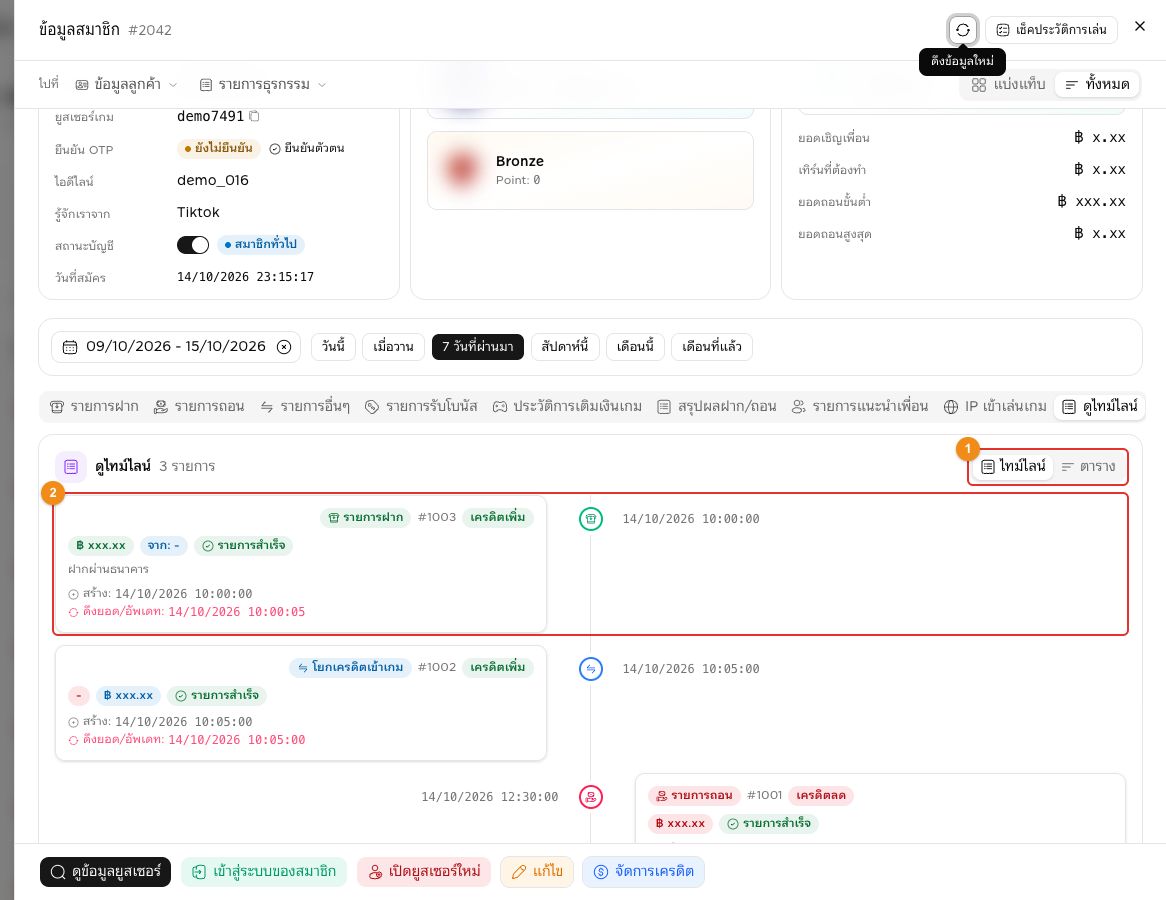The height and width of the screenshot is (900, 1166).
Task: Click the ดูข้อมูลยูสเซอร์ button
Action: point(106,872)
